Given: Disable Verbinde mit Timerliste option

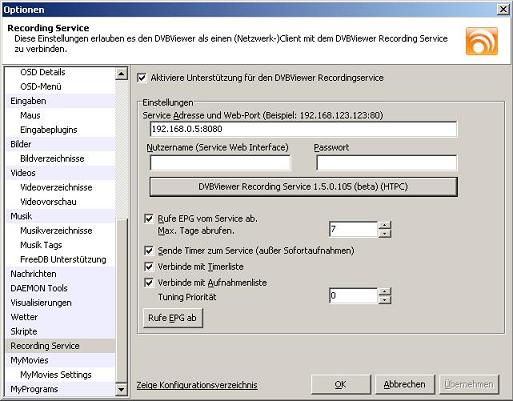Looking at the screenshot, I should [x=149, y=266].
